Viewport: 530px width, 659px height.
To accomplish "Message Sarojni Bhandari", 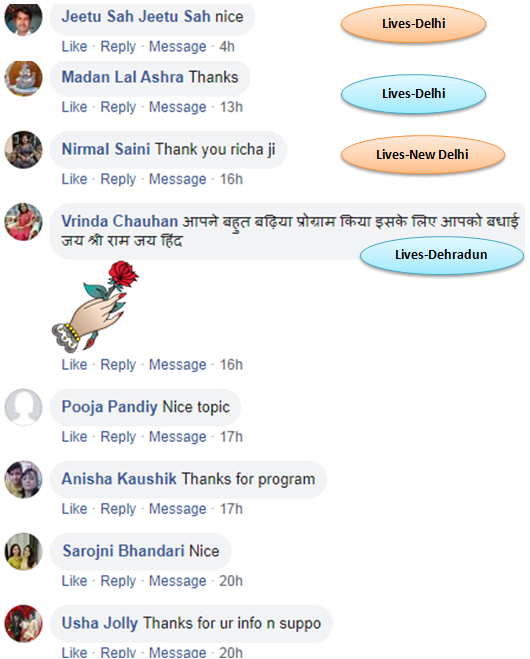I will (178, 581).
